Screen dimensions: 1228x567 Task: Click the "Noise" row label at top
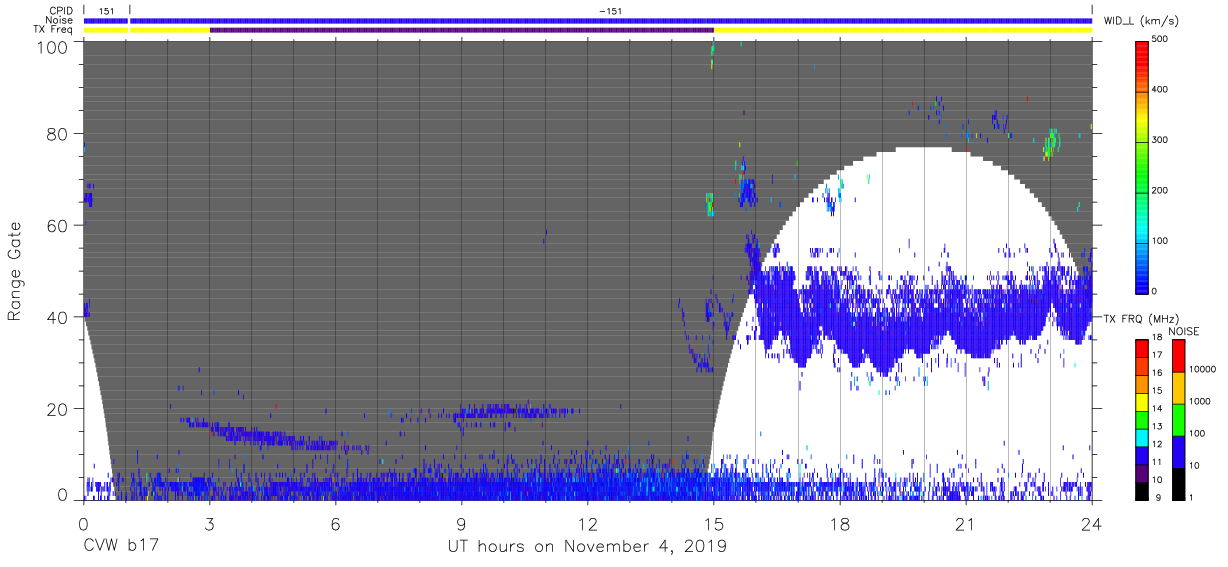pos(59,20)
